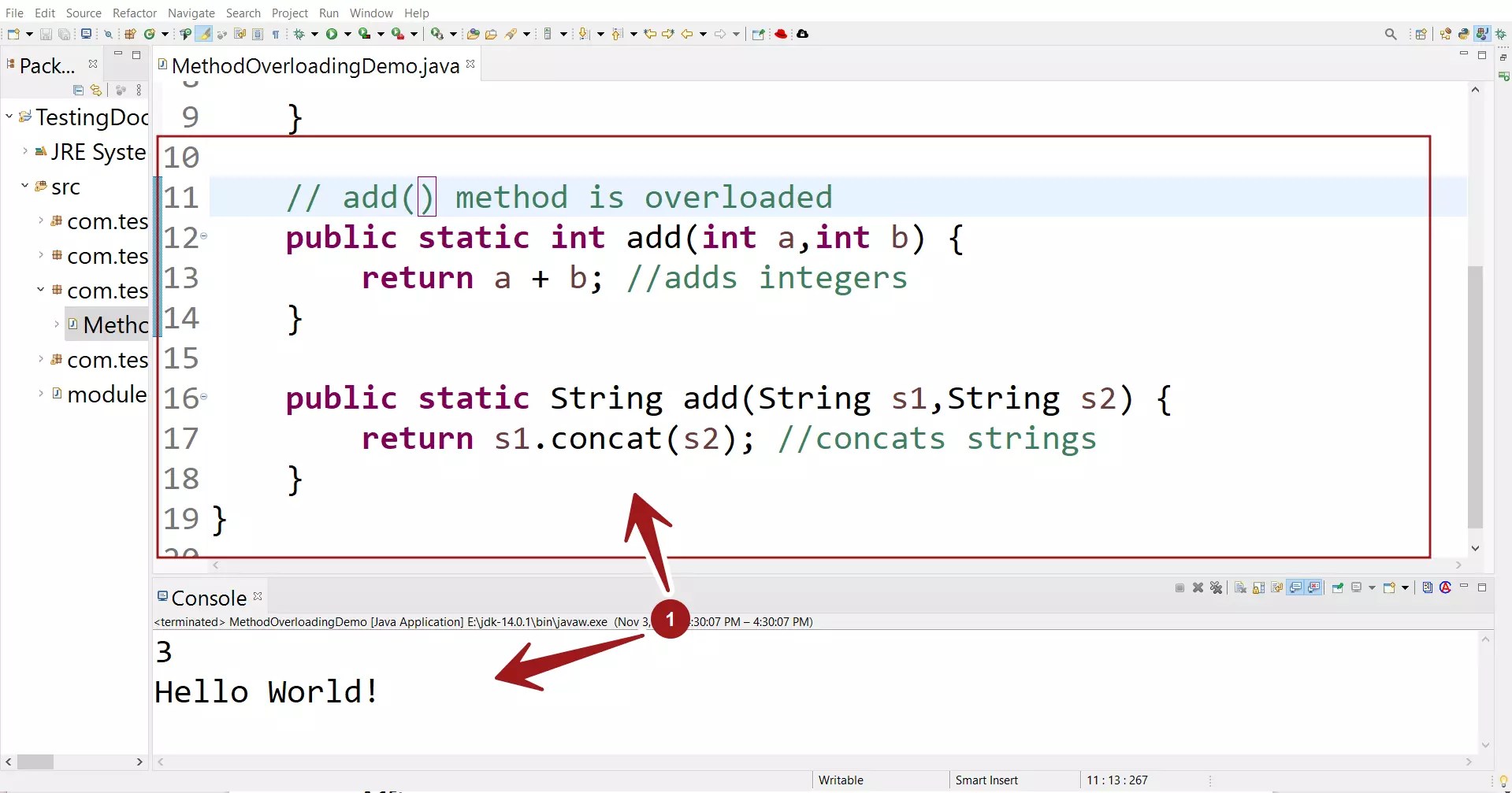Open the Navigate menu

point(191,13)
